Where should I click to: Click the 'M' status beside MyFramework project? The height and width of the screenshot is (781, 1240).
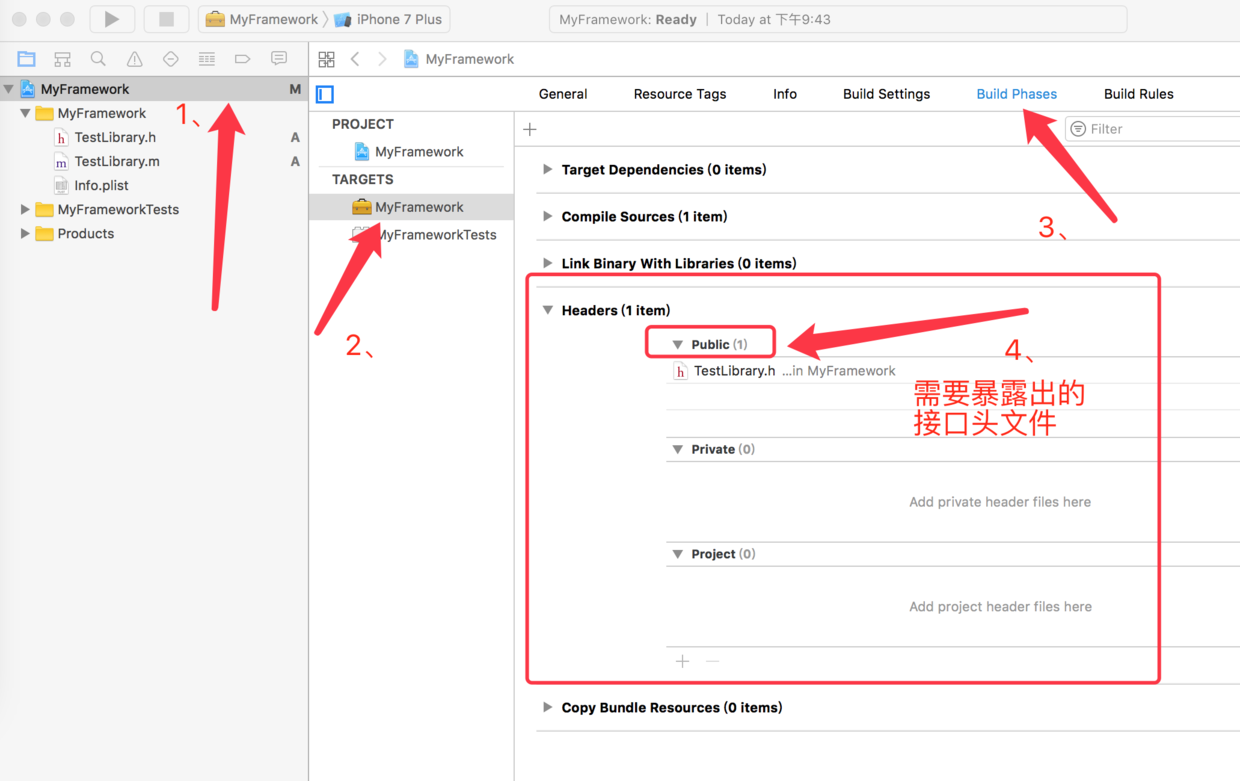tap(295, 89)
